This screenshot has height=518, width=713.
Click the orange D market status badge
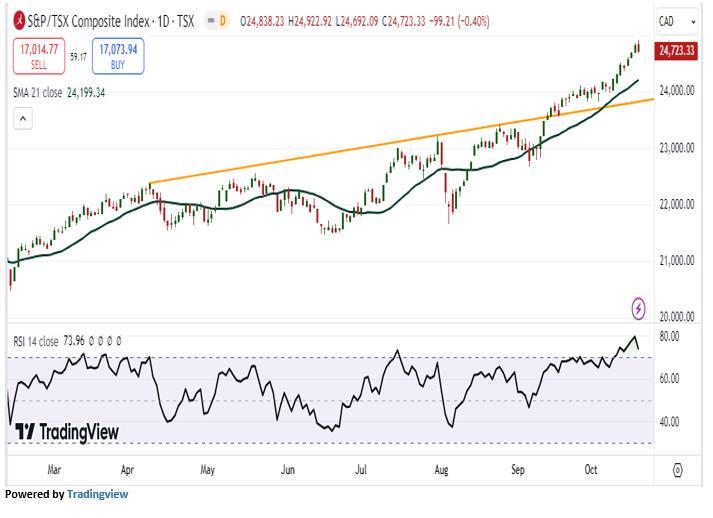(x=221, y=20)
